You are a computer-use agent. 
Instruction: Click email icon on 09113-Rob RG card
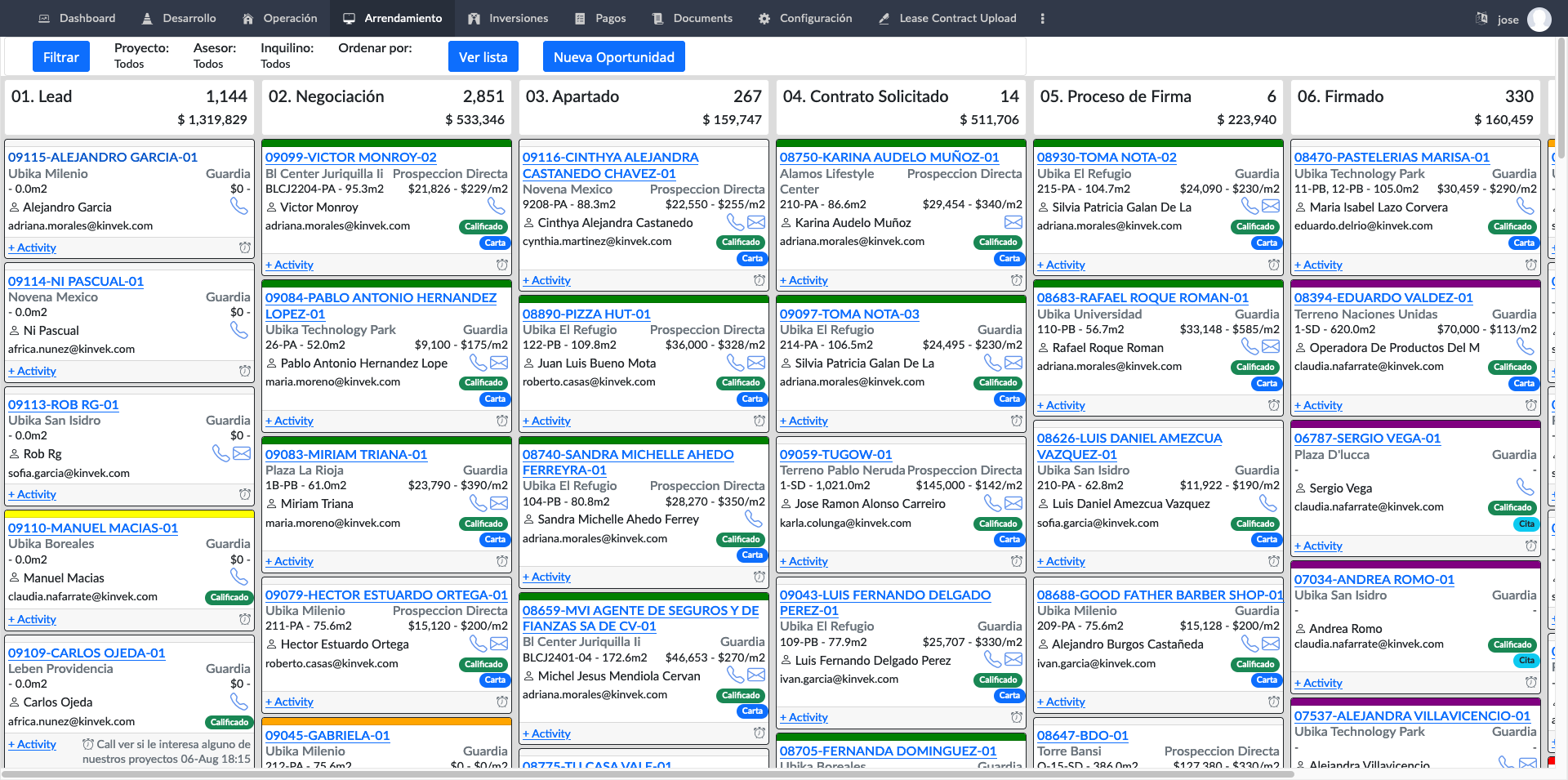point(242,453)
